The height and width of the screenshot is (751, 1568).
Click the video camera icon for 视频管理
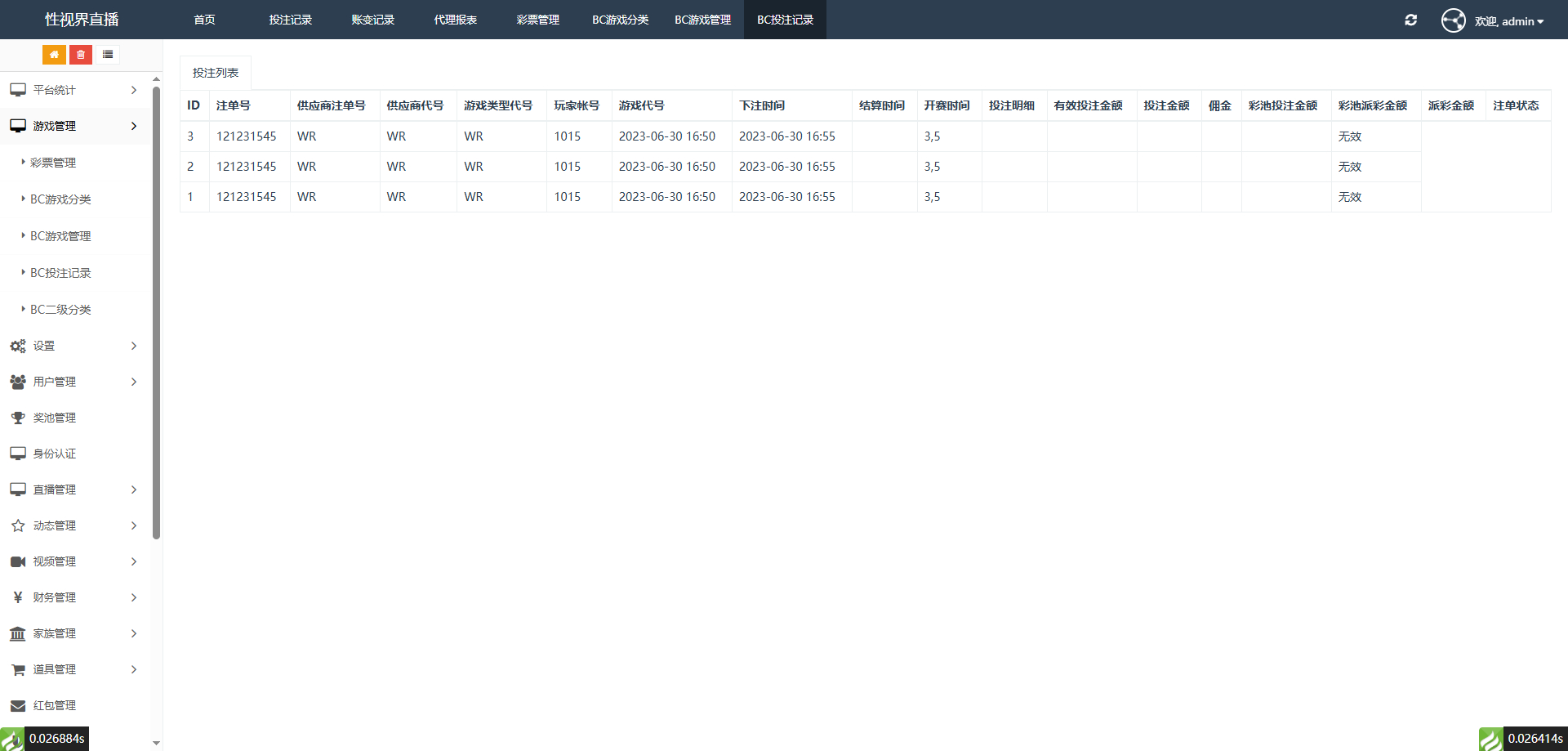[x=18, y=562]
